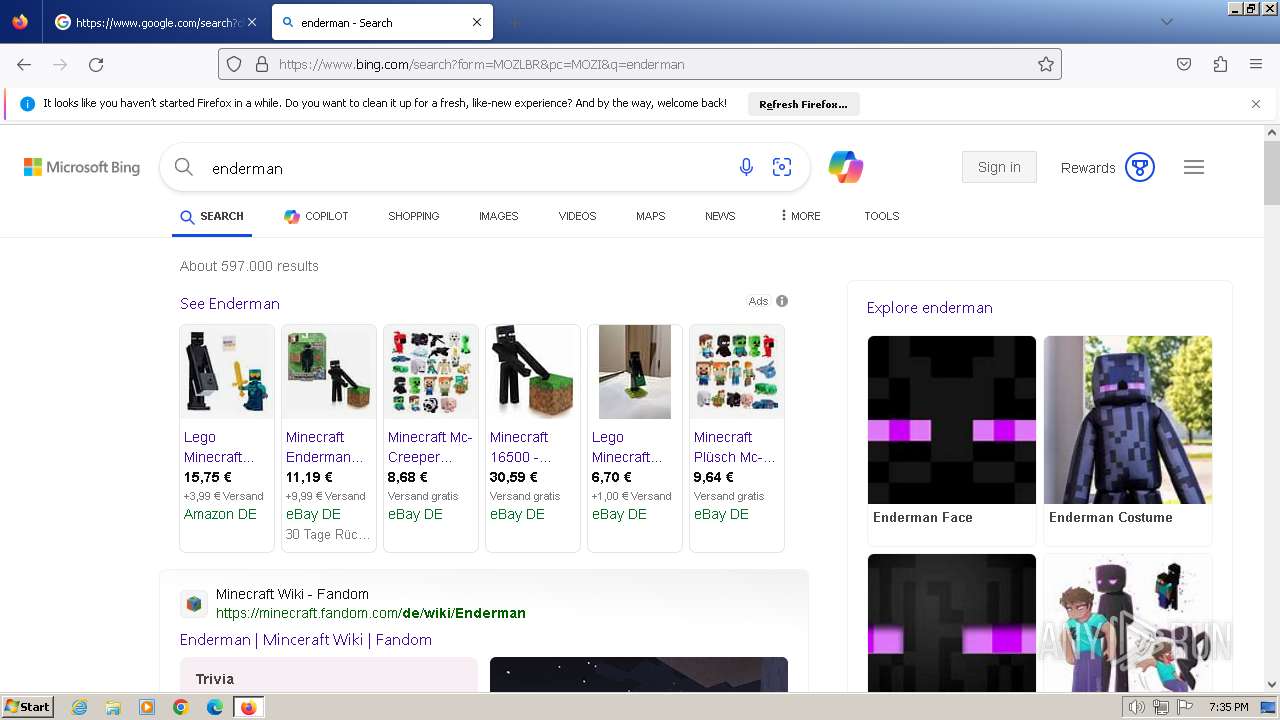The height and width of the screenshot is (720, 1280).
Task: Open the Windows Start menu
Action: pos(27,707)
